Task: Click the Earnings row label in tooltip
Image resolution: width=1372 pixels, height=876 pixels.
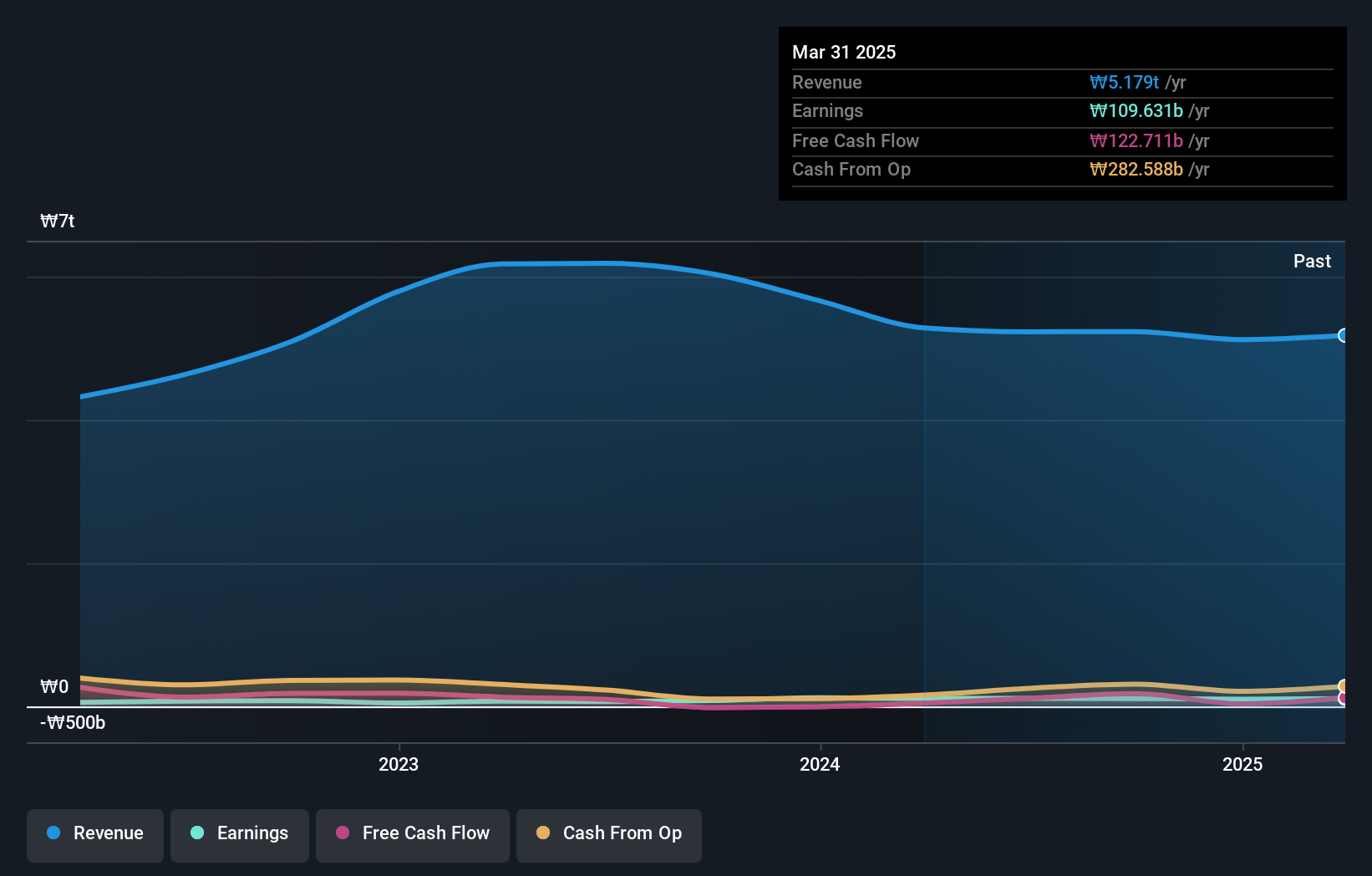Action: coord(827,110)
